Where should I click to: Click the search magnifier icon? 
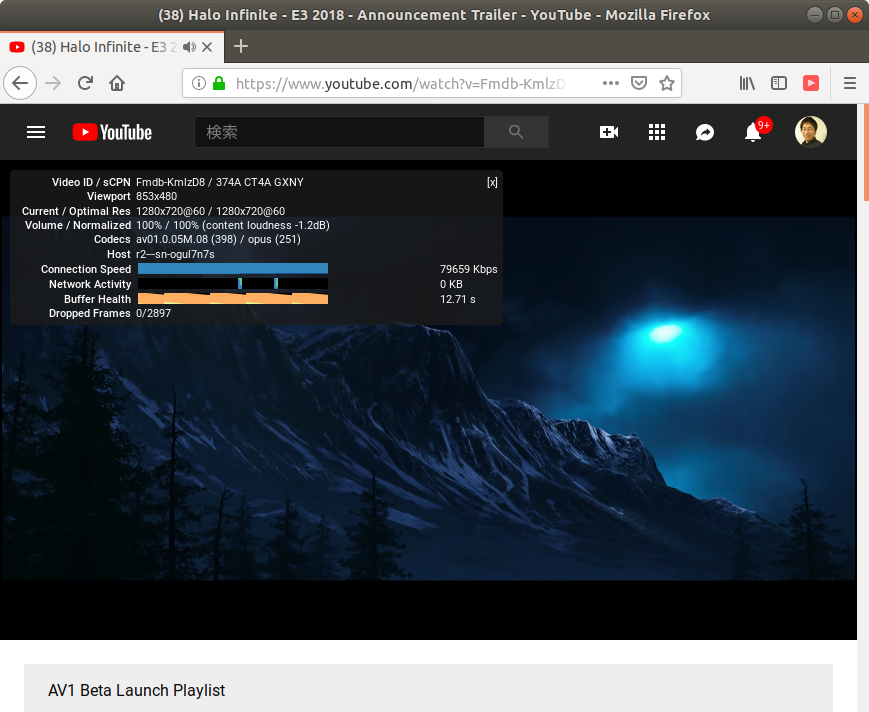click(x=515, y=131)
